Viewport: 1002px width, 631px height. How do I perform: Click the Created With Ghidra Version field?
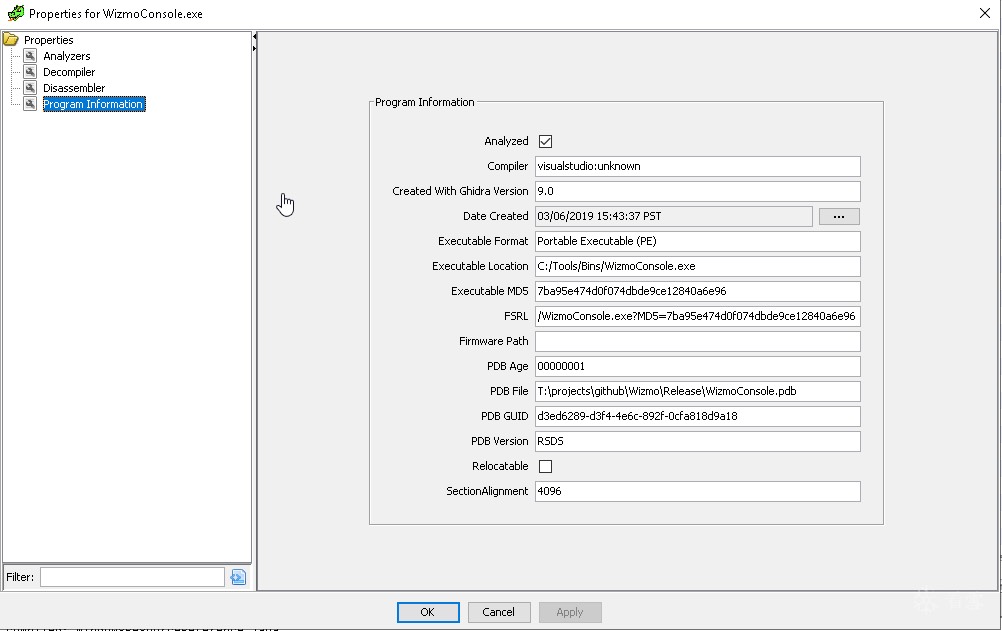(x=698, y=191)
